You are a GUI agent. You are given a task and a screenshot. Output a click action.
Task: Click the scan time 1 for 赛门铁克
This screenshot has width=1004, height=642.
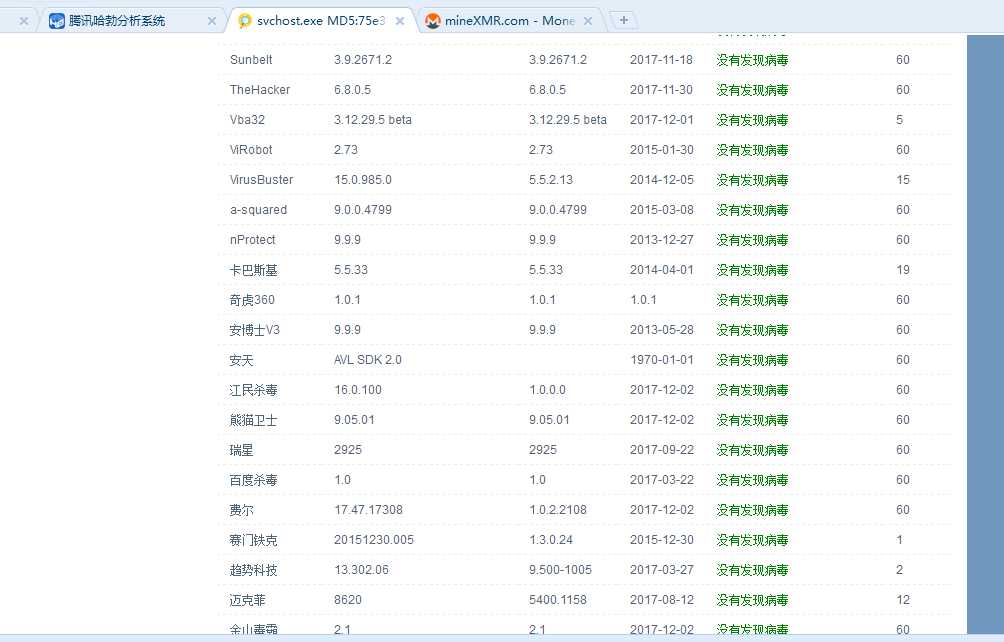coord(900,540)
